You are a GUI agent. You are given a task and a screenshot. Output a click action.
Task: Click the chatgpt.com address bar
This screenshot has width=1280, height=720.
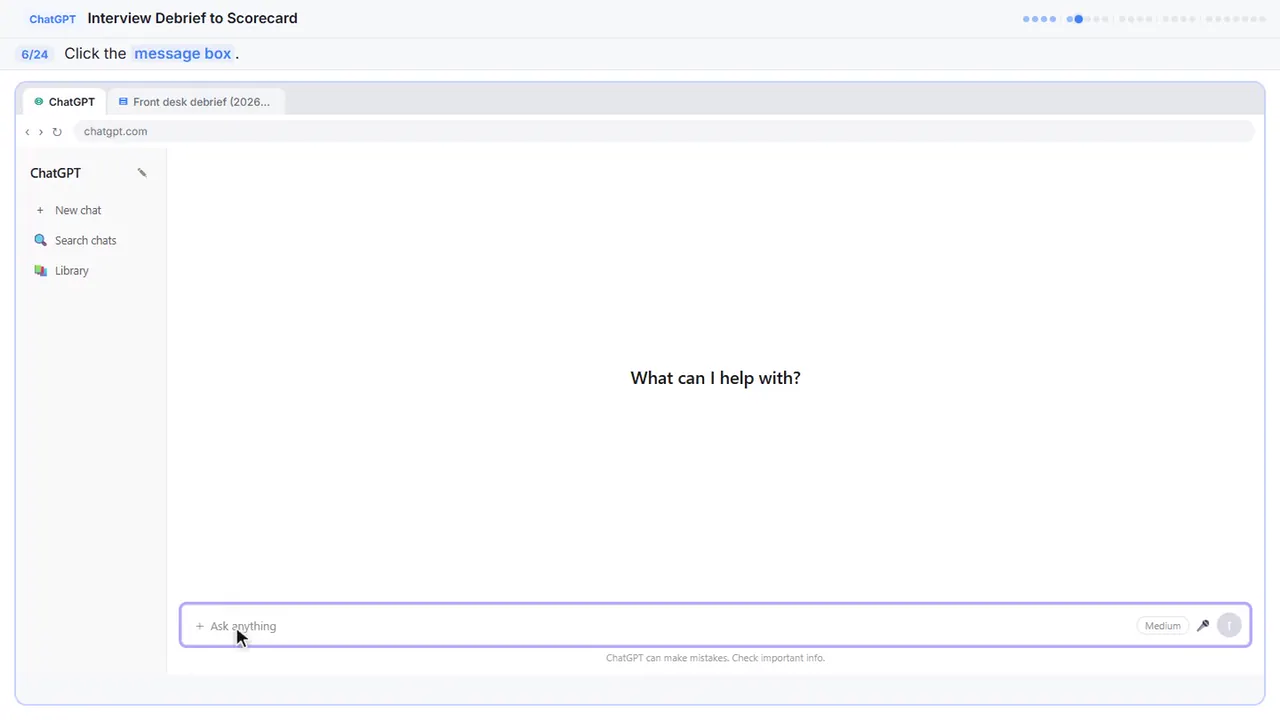(663, 131)
